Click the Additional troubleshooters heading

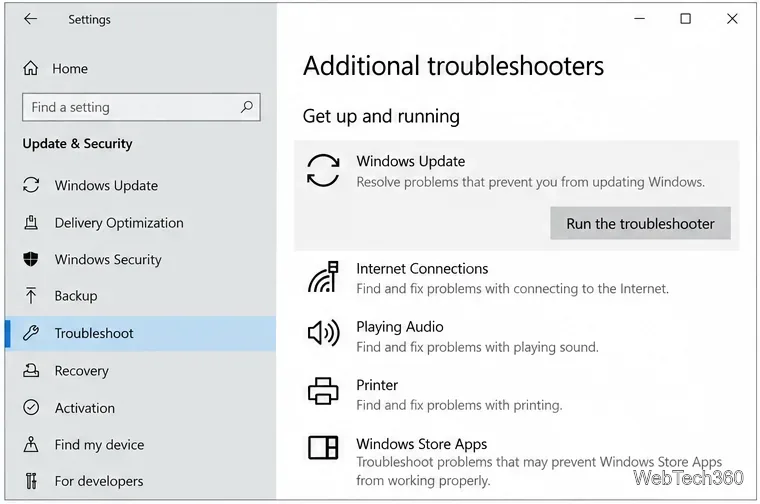[453, 66]
